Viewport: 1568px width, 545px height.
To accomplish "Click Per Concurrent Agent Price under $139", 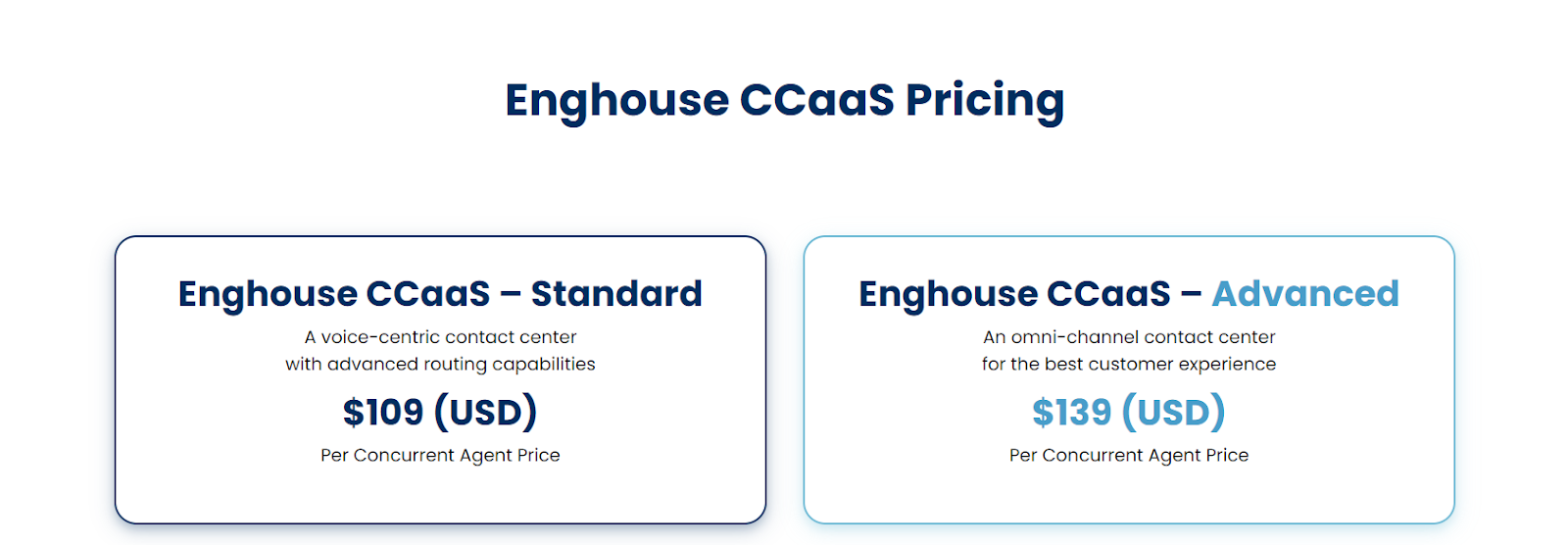I will click(1129, 456).
